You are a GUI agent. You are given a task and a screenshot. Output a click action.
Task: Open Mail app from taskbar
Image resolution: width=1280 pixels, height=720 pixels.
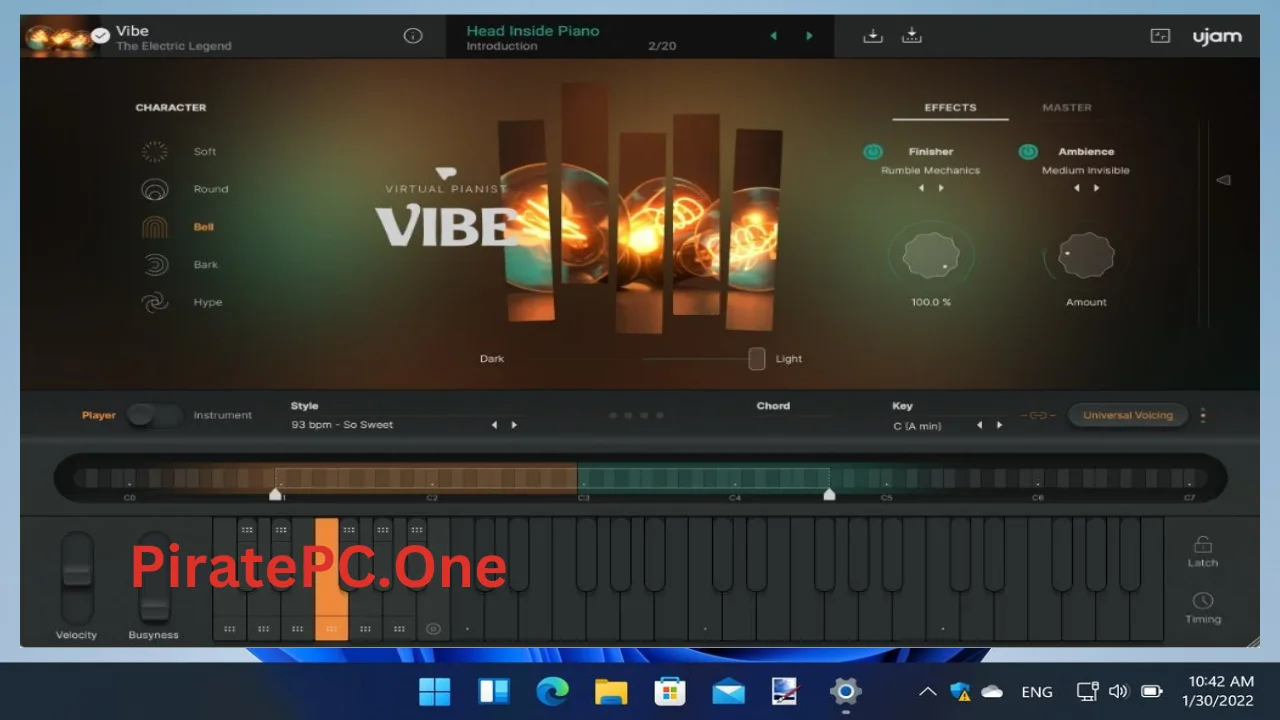729,691
